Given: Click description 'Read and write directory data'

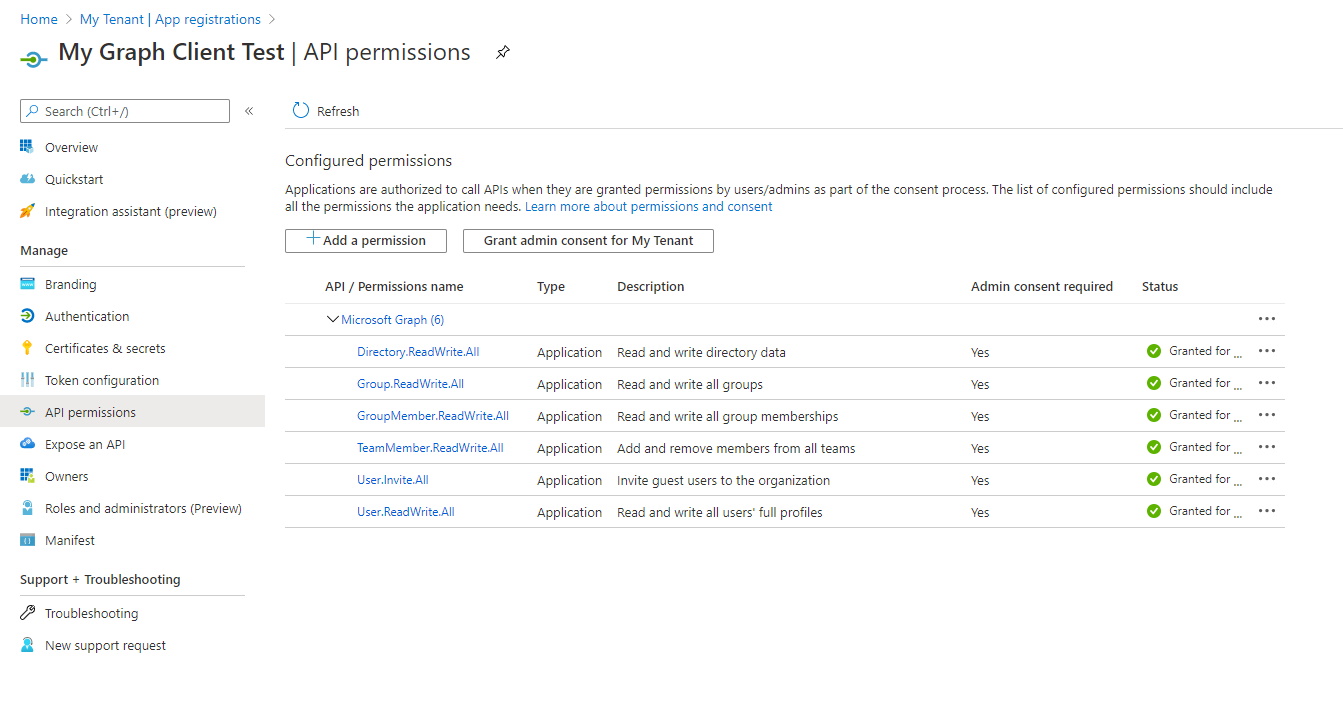Looking at the screenshot, I should point(701,352).
